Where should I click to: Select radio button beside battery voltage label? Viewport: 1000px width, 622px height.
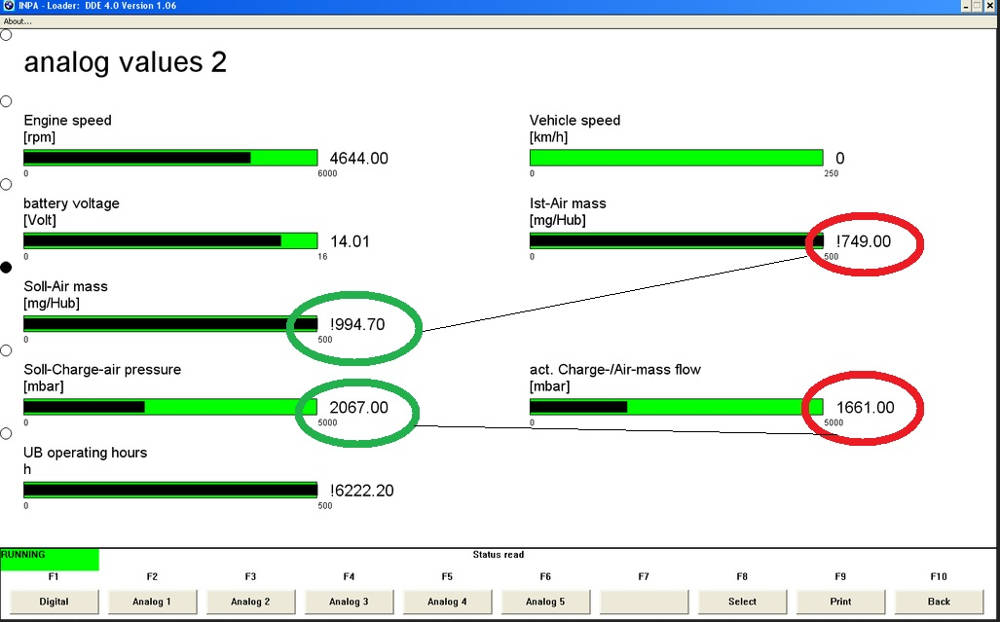click(x=6, y=184)
